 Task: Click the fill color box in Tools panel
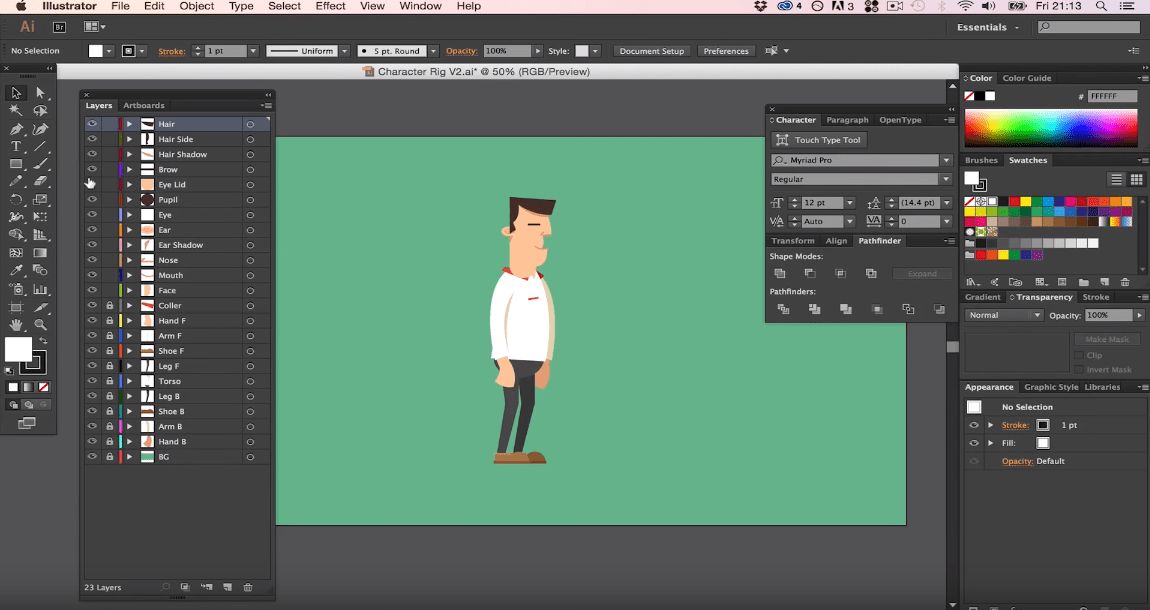(18, 350)
